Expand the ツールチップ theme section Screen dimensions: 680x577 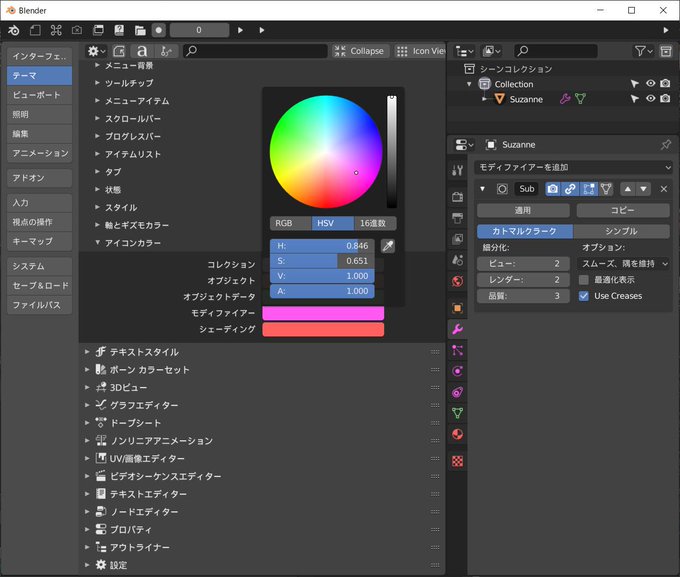coord(97,82)
